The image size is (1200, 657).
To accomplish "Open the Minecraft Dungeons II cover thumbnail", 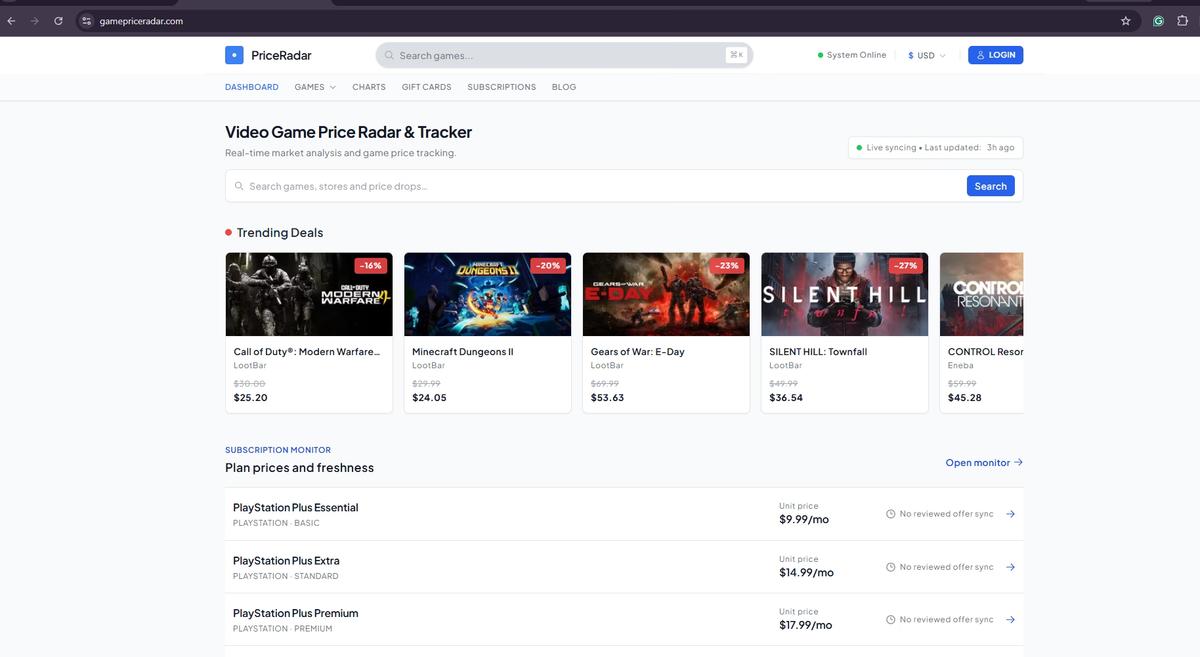I will (x=488, y=294).
